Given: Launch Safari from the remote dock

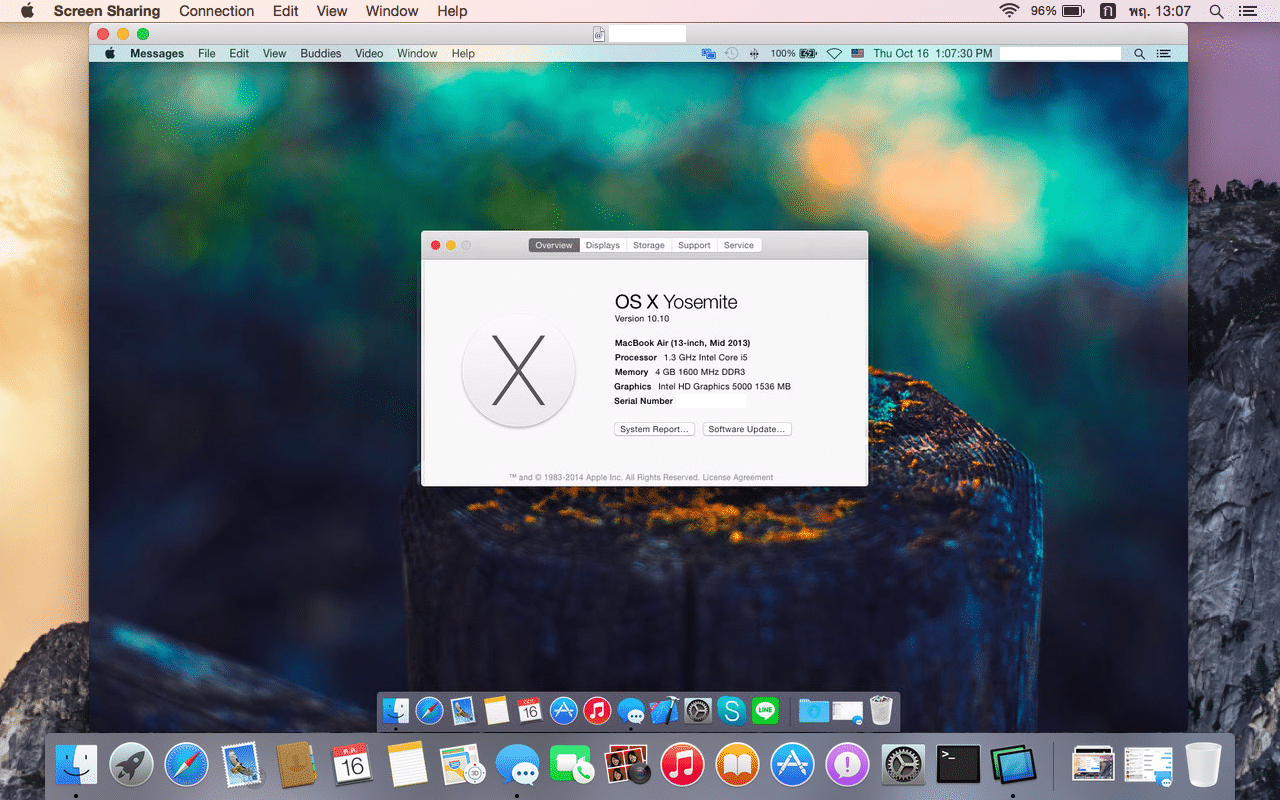Looking at the screenshot, I should (x=429, y=711).
